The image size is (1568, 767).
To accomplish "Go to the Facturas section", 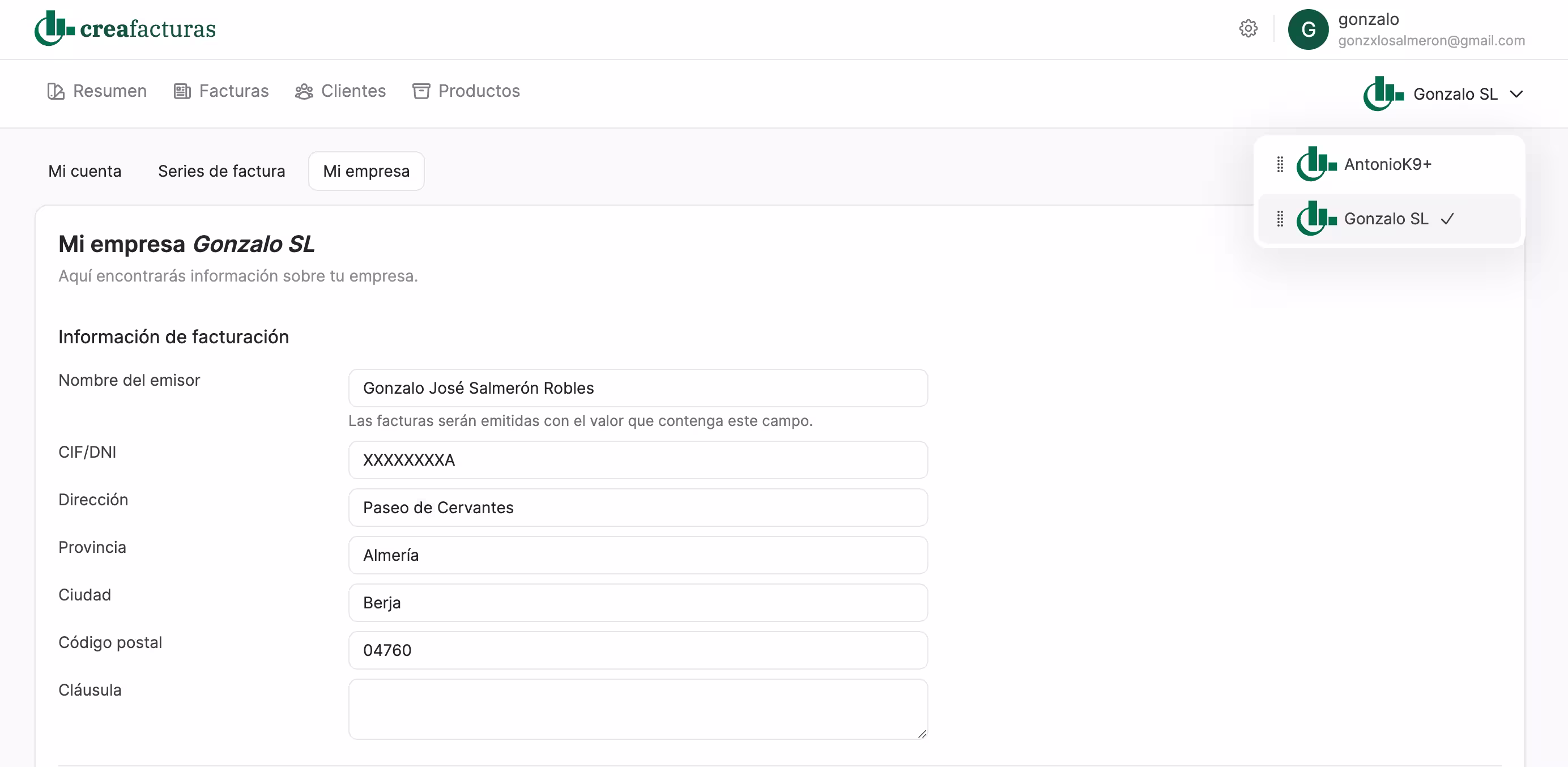I will [233, 91].
